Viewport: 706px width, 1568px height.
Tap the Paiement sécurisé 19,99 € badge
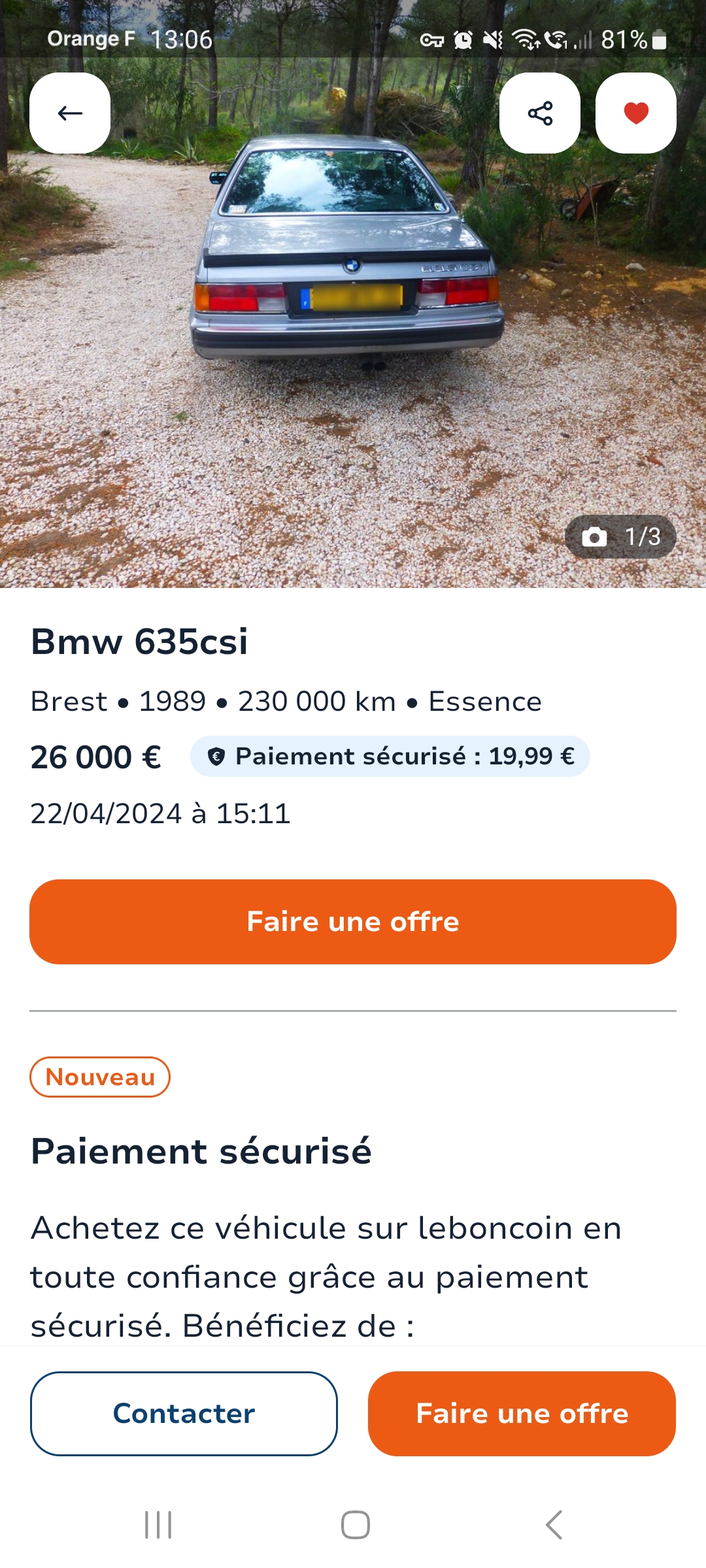[390, 757]
